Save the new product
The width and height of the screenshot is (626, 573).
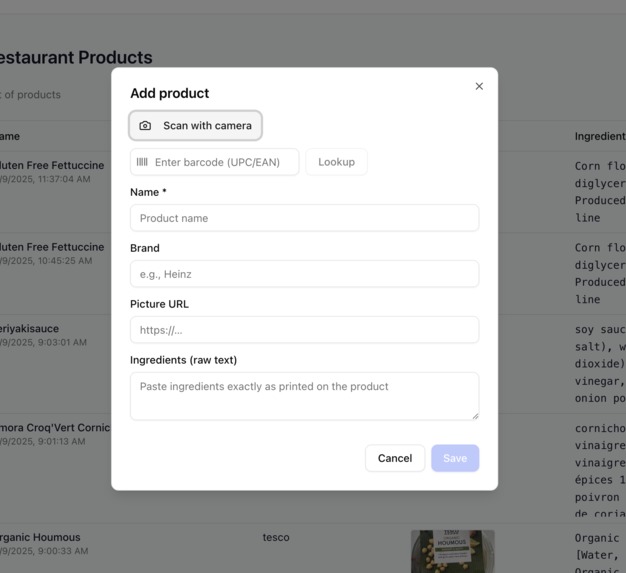coord(455,458)
